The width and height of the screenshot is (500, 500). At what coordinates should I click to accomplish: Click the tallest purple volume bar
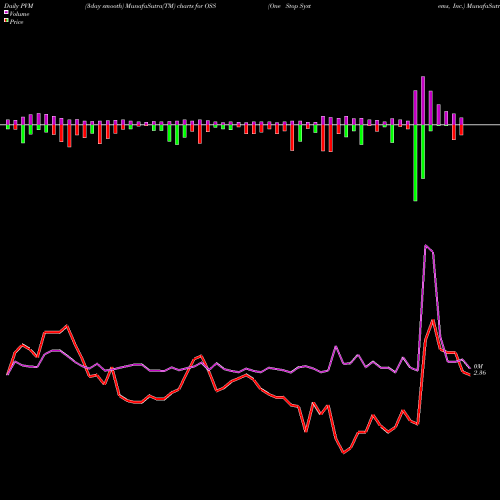tap(423, 101)
